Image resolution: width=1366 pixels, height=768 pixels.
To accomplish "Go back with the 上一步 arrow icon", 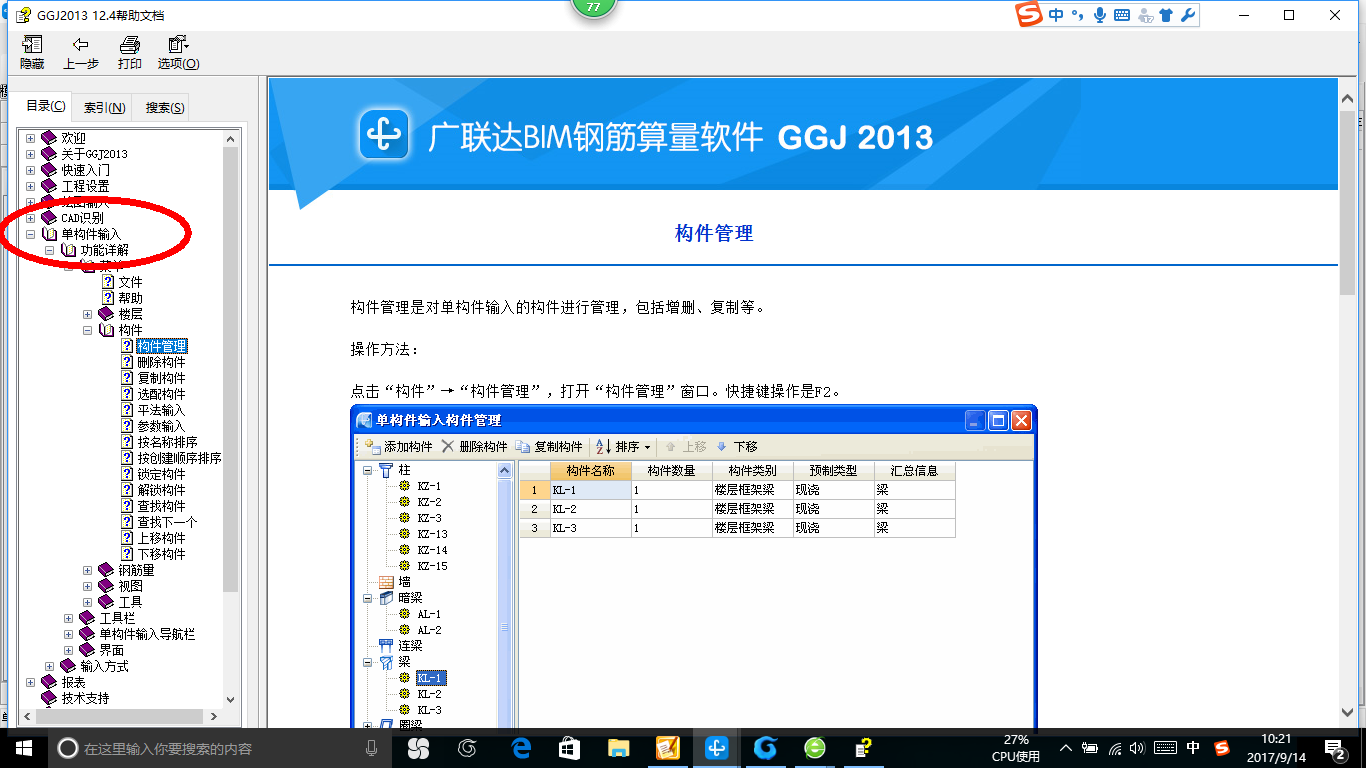I will click(81, 45).
